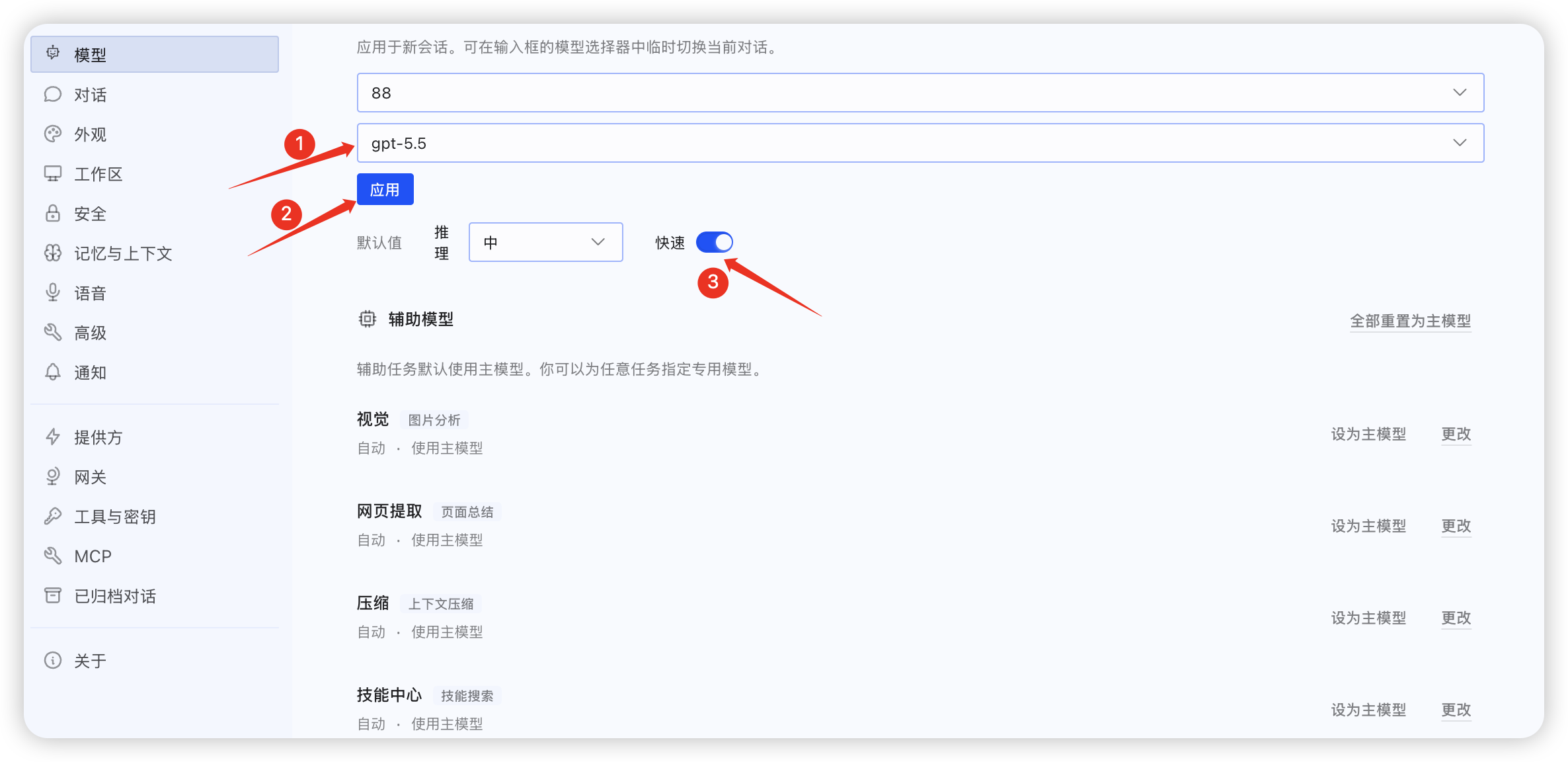Select the 安全 settings item
The height and width of the screenshot is (762, 1568).
(x=155, y=213)
